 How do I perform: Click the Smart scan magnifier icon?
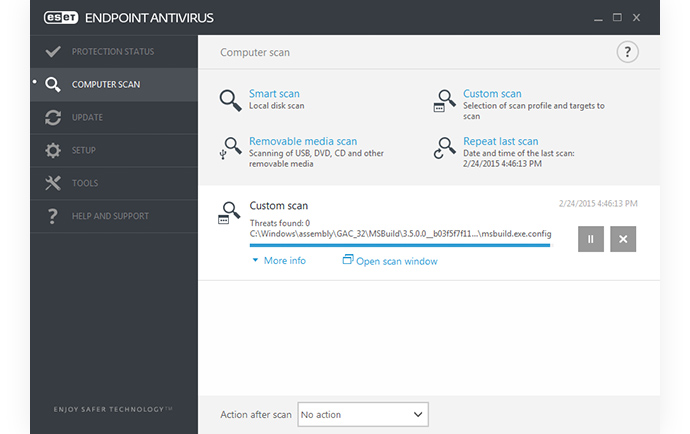click(231, 100)
